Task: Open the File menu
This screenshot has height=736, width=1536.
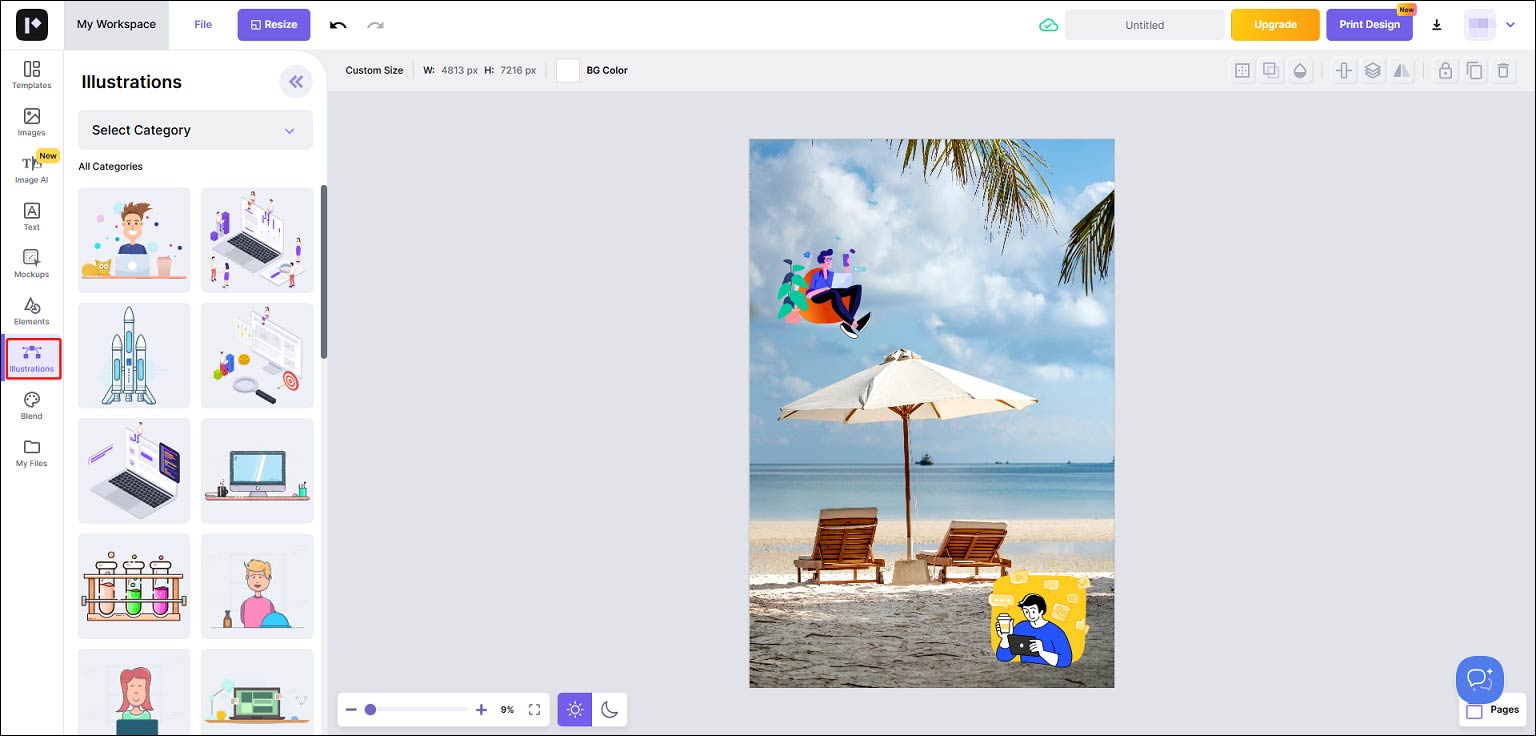Action: pos(203,24)
